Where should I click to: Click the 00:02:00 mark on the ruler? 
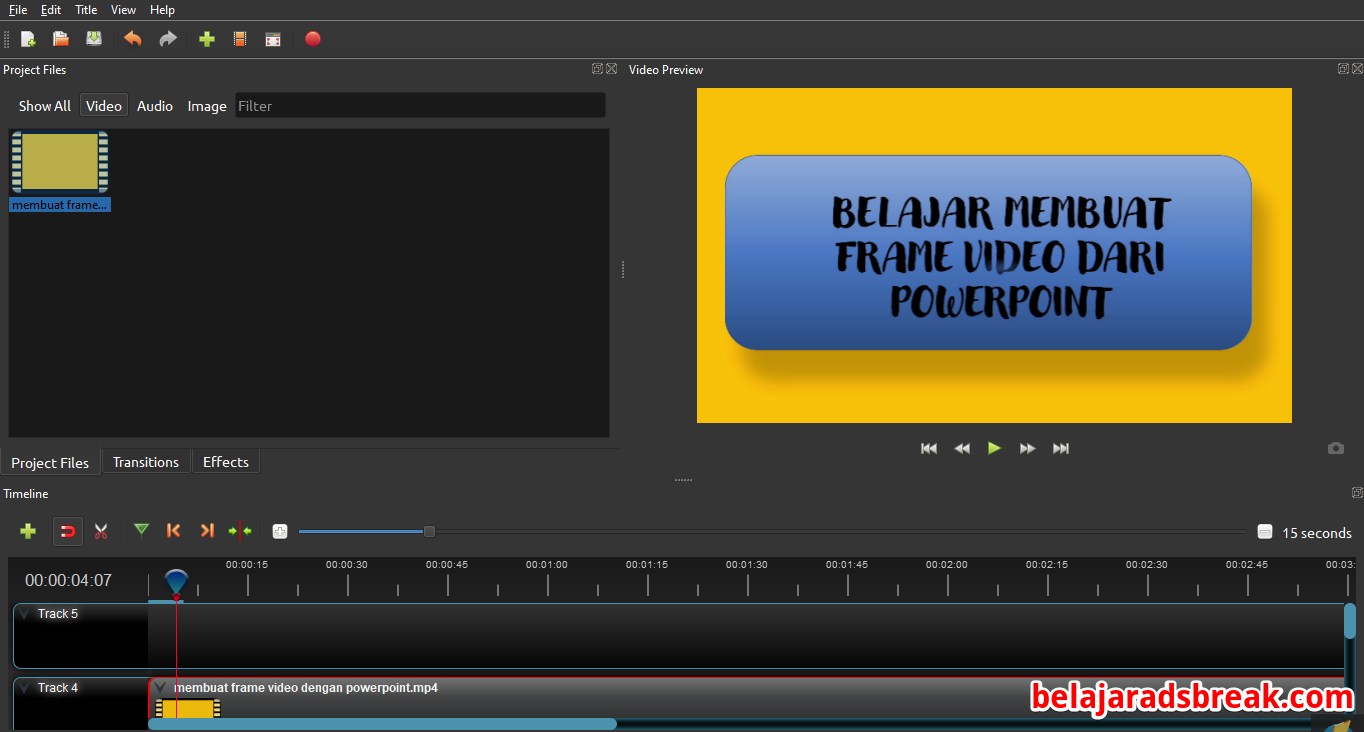pos(947,565)
